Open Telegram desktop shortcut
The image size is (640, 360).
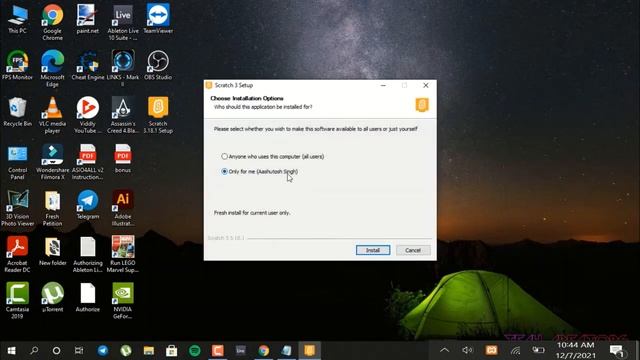[88, 205]
